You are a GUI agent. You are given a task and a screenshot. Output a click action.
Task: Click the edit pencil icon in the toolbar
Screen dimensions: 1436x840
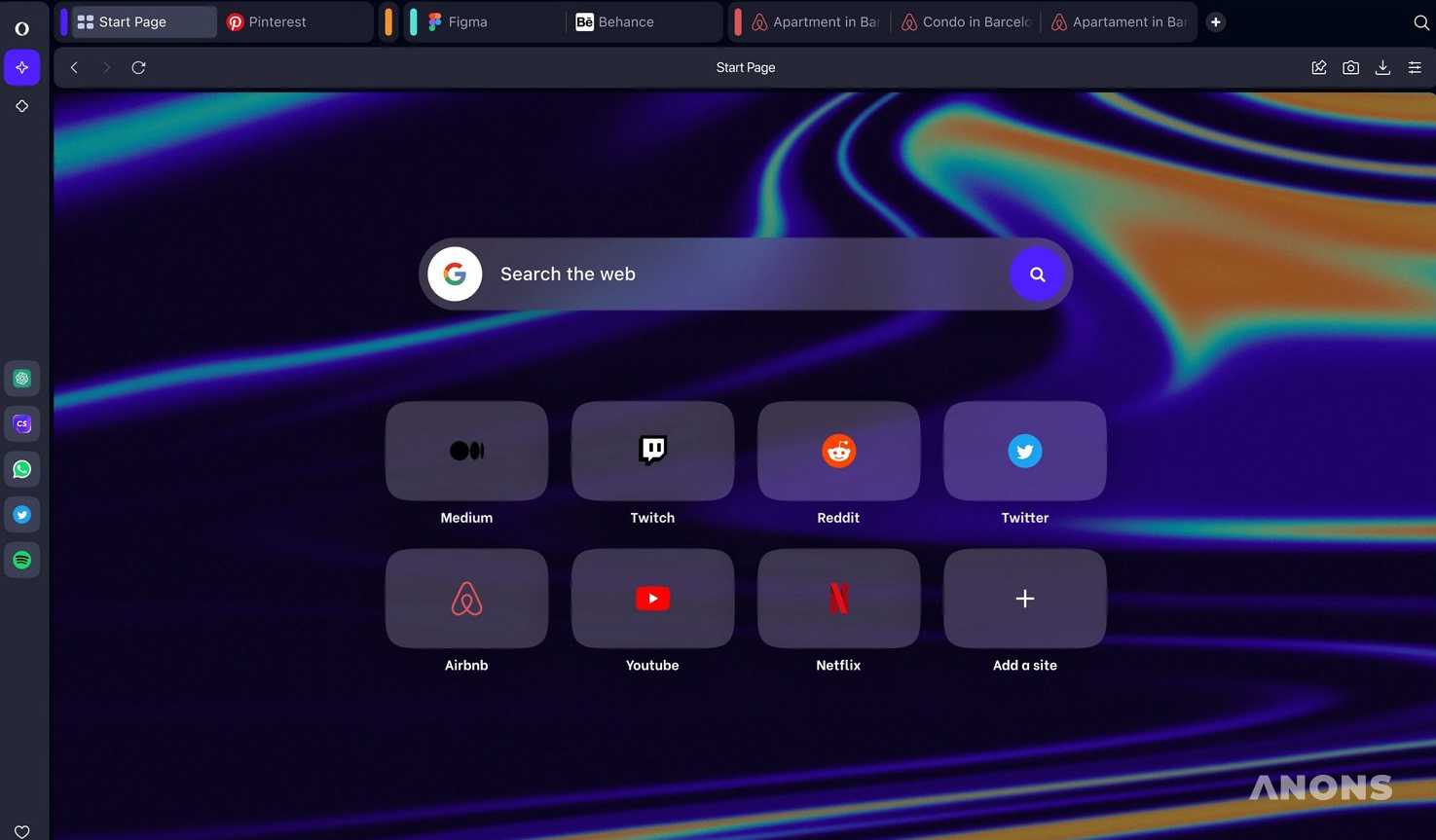click(x=1319, y=67)
